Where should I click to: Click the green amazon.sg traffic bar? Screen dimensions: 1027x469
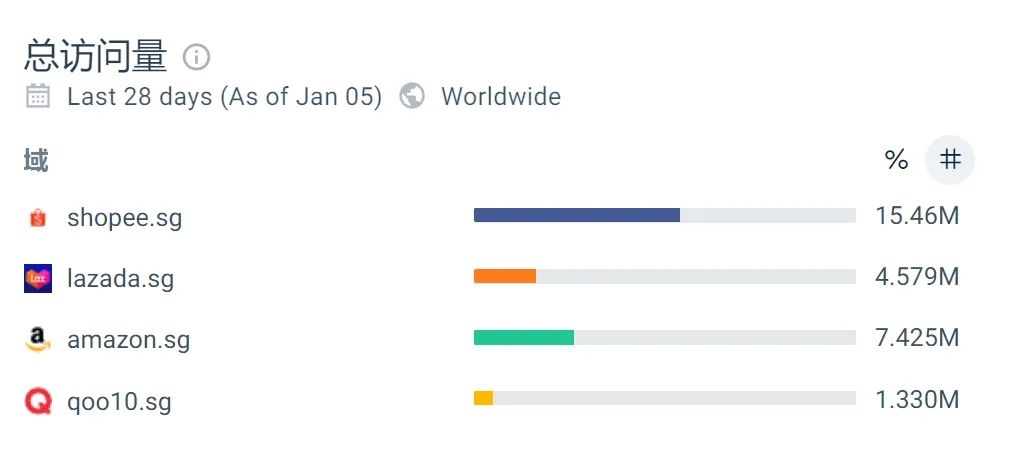tap(524, 337)
